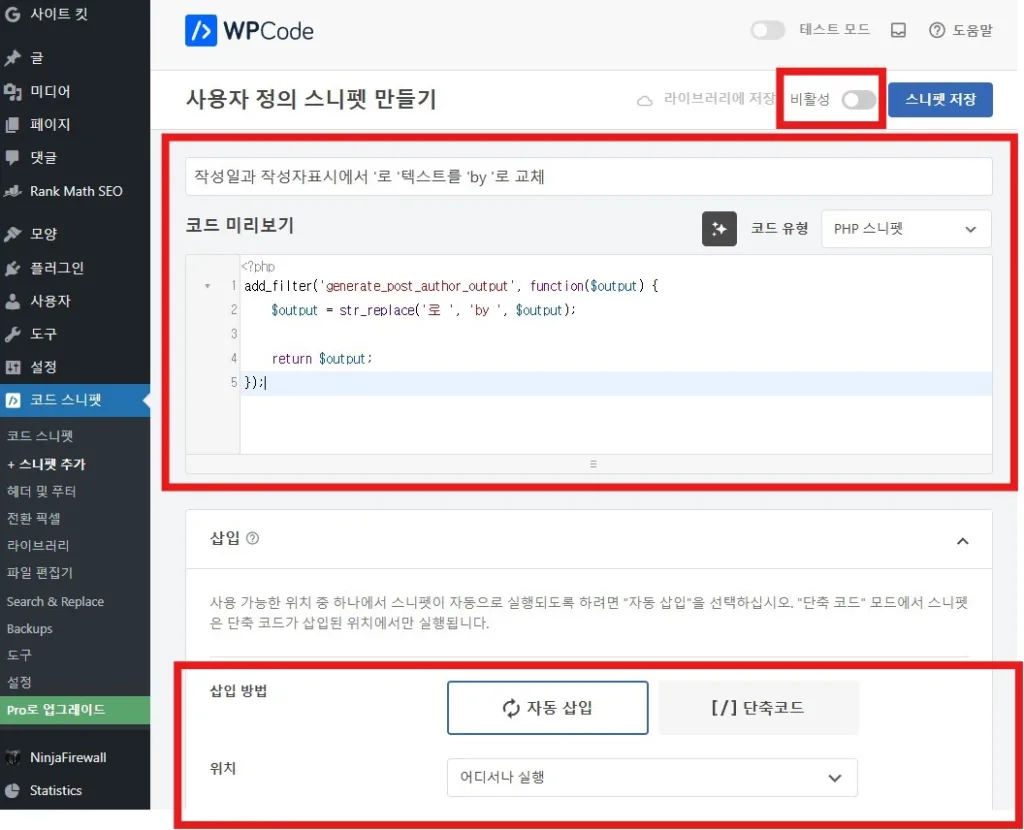
Task: Toggle the 비활성 snippet activation switch
Action: click(x=859, y=100)
